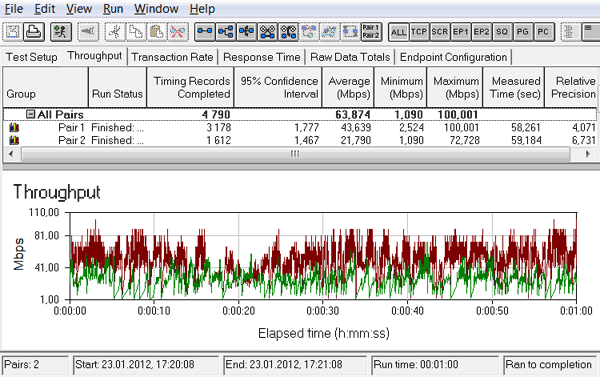Collapse the All Pairs group
600x377 pixels.
pyautogui.click(x=30, y=114)
